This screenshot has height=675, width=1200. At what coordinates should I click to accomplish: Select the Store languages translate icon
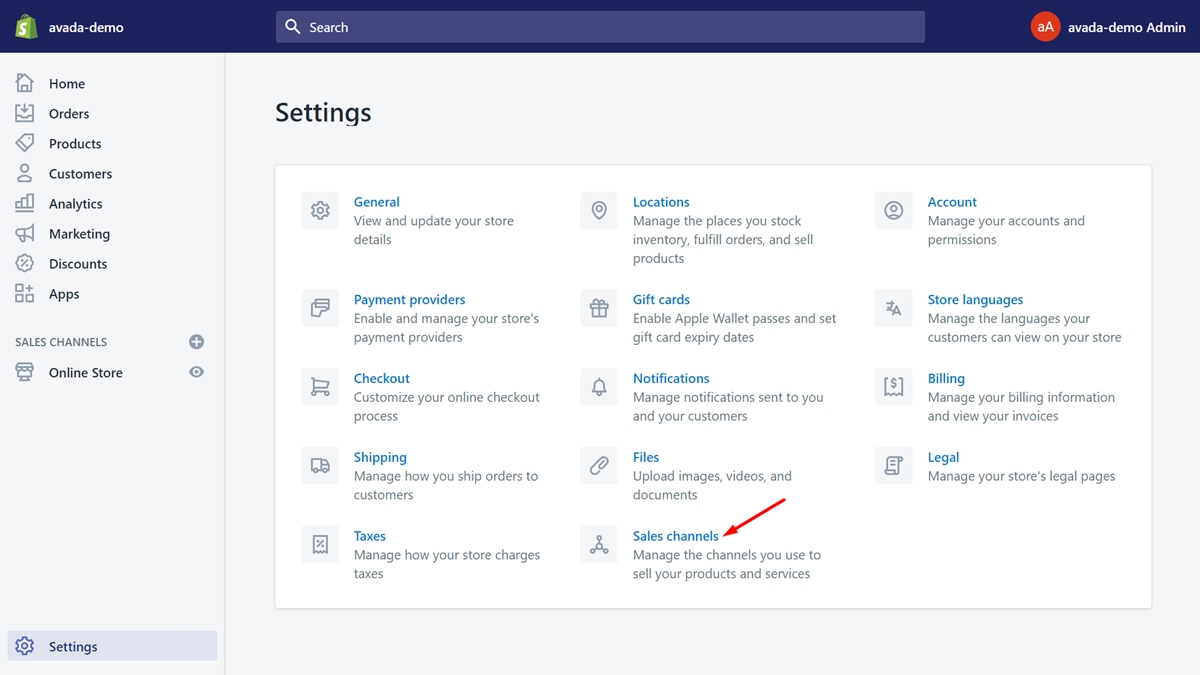coord(893,308)
